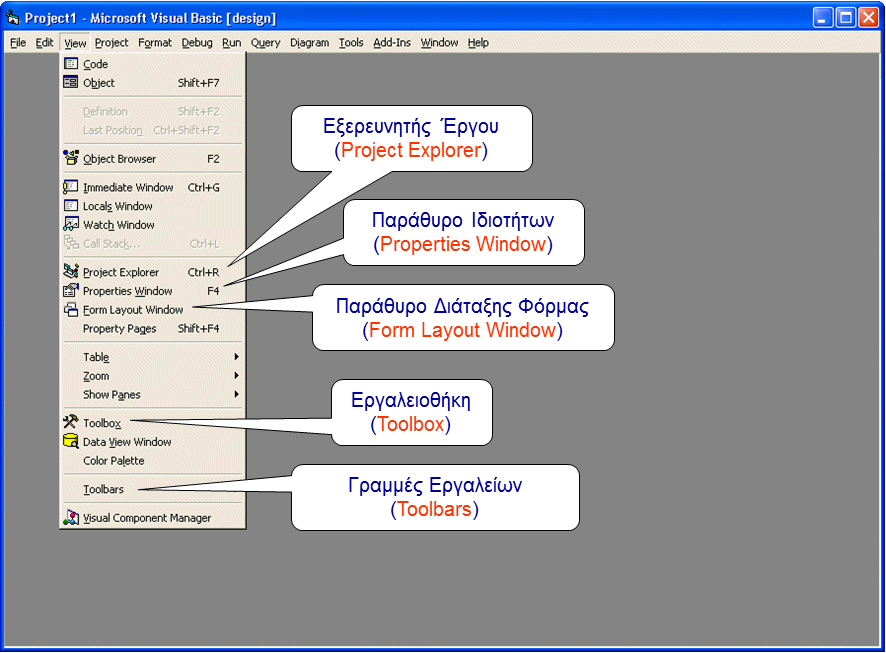This screenshot has height=653, width=886.
Task: Minimize the Visual Basic window
Action: (822, 18)
